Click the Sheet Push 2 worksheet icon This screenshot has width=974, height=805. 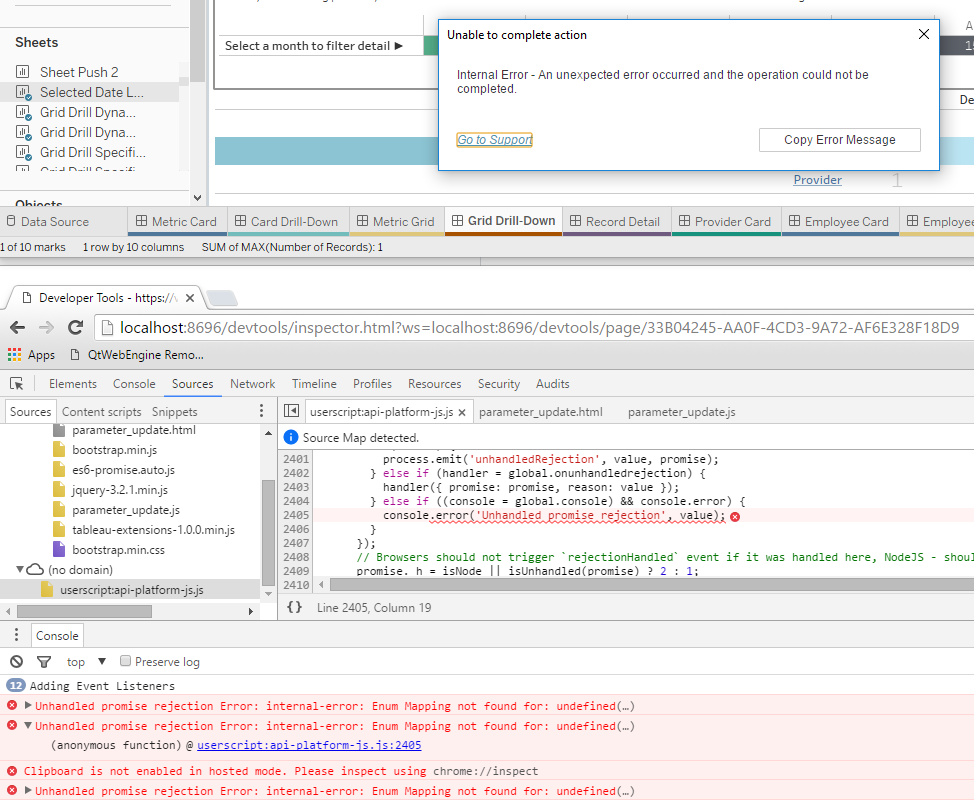(22, 72)
